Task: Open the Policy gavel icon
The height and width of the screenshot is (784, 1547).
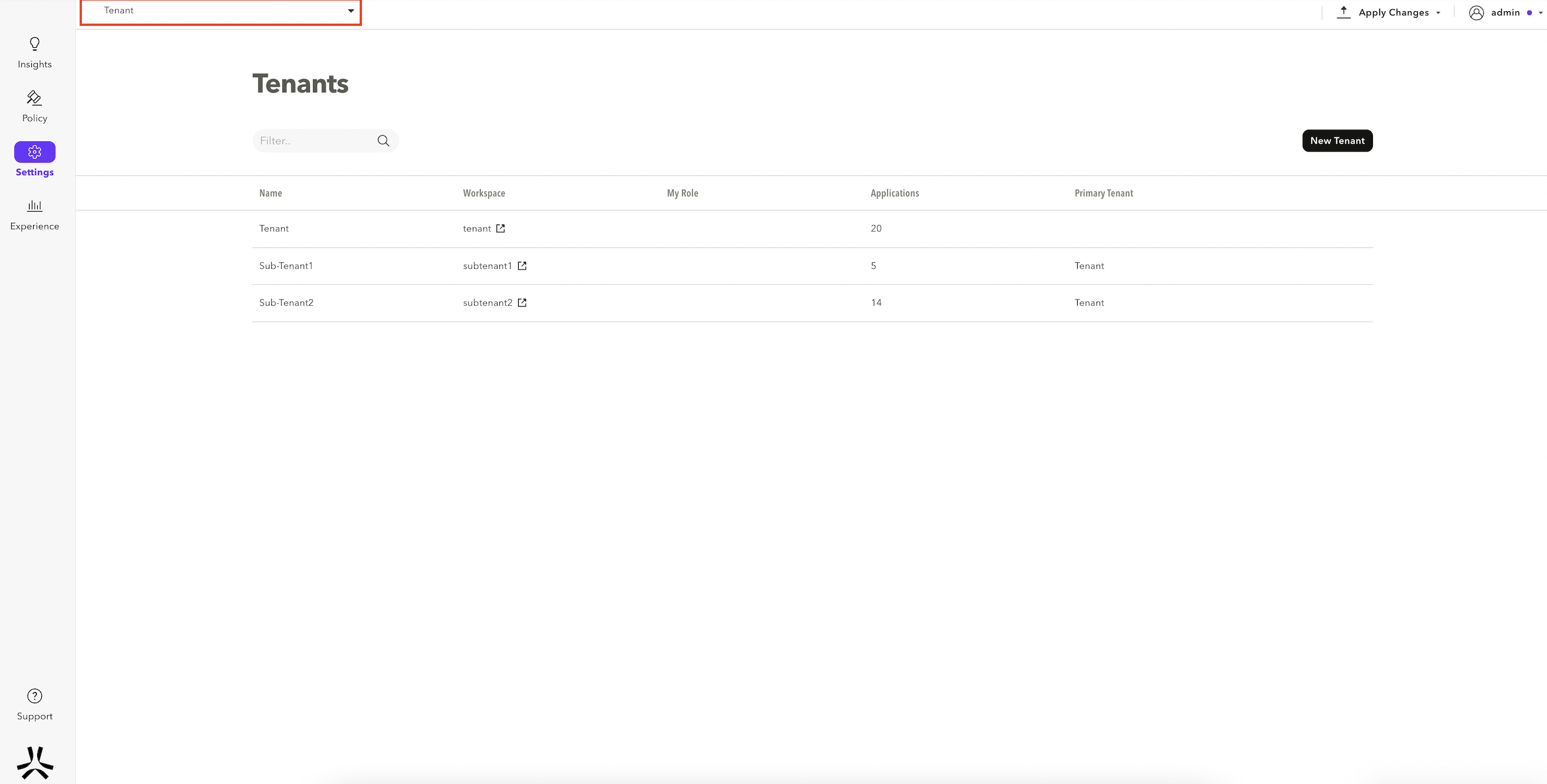Action: pyautogui.click(x=34, y=97)
